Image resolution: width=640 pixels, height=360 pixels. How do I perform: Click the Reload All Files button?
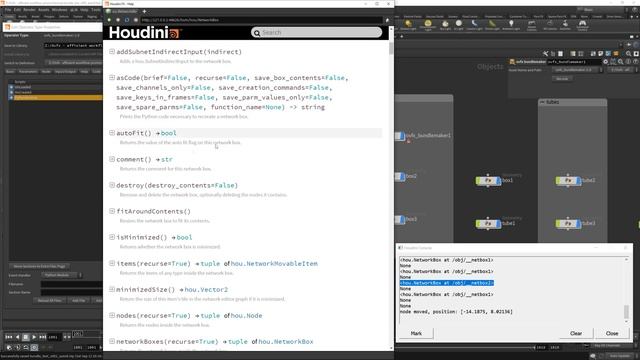point(49,300)
